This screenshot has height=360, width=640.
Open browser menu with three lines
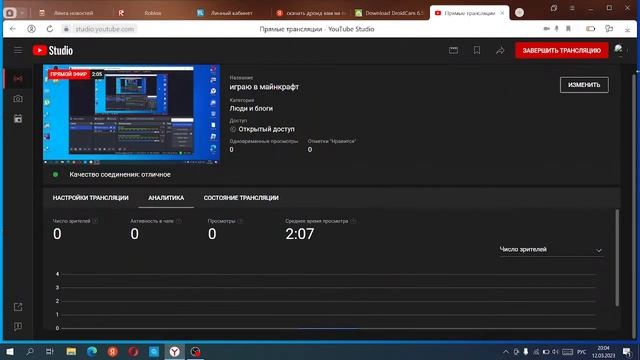[x=572, y=8]
